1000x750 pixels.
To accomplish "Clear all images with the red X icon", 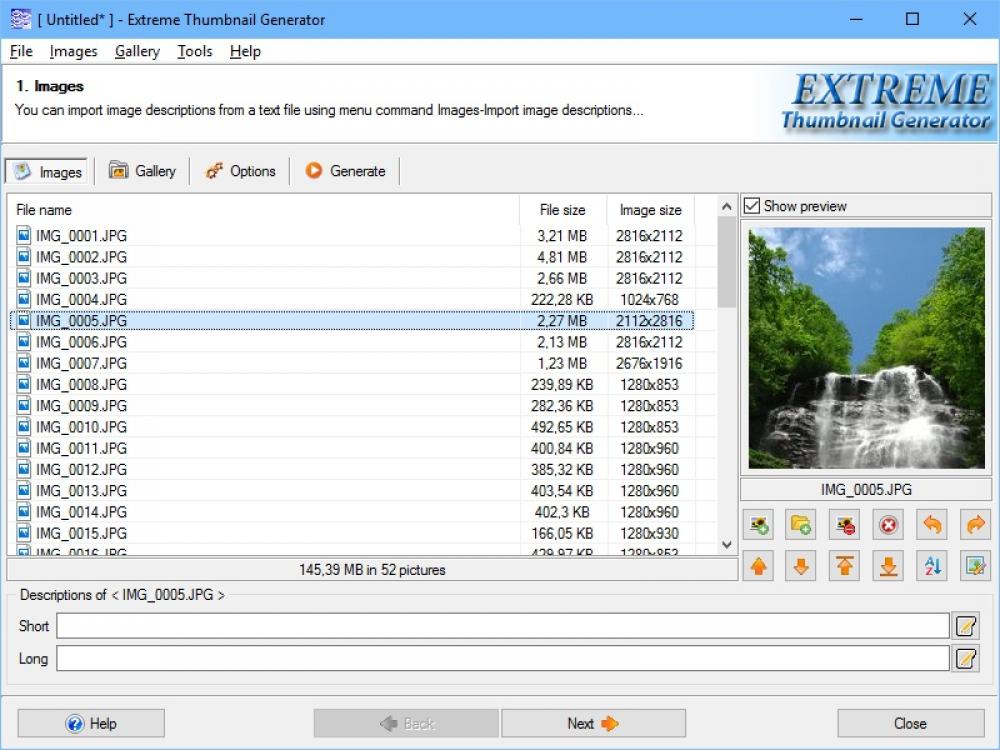I will click(x=888, y=524).
